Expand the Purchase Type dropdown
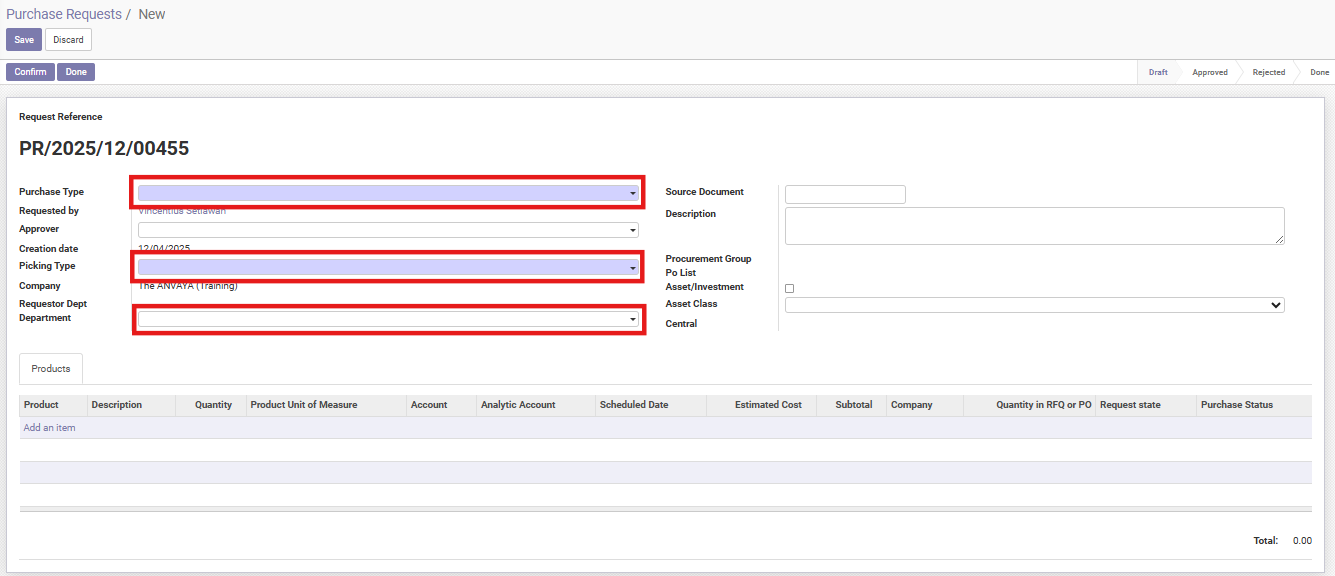The height and width of the screenshot is (576, 1335). point(388,193)
